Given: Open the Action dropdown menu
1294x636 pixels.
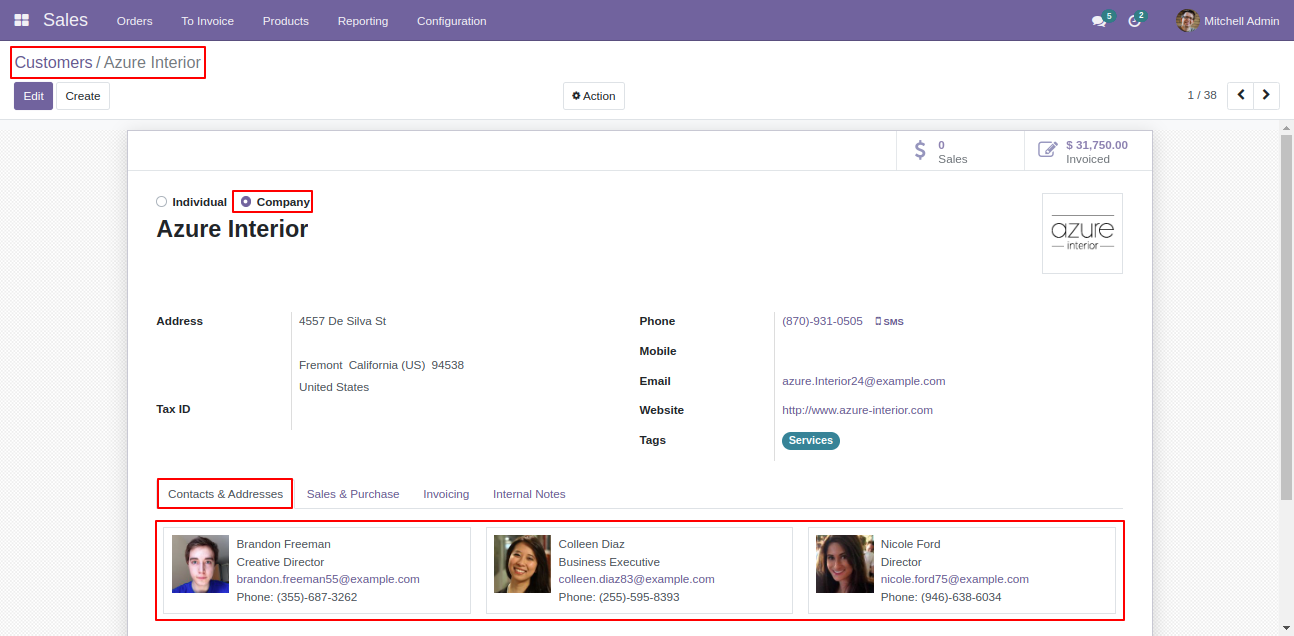Looking at the screenshot, I should [594, 96].
